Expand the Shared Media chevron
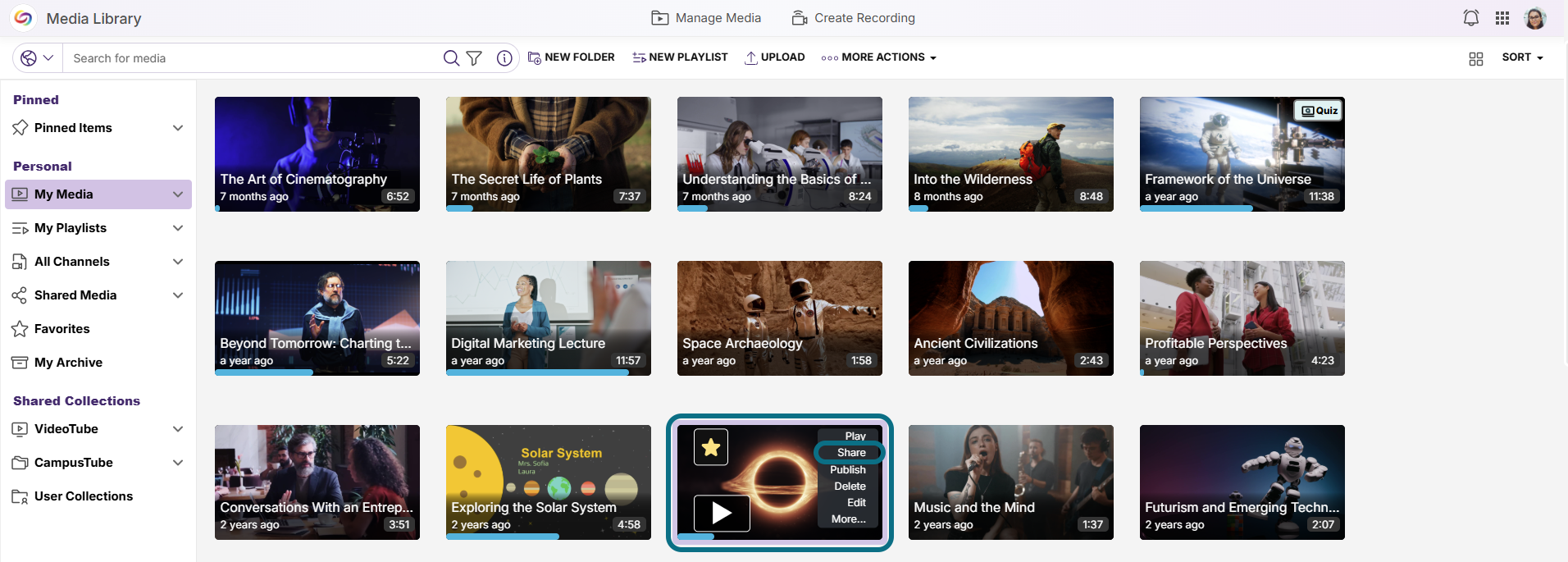This screenshot has width=1568, height=562. click(178, 295)
